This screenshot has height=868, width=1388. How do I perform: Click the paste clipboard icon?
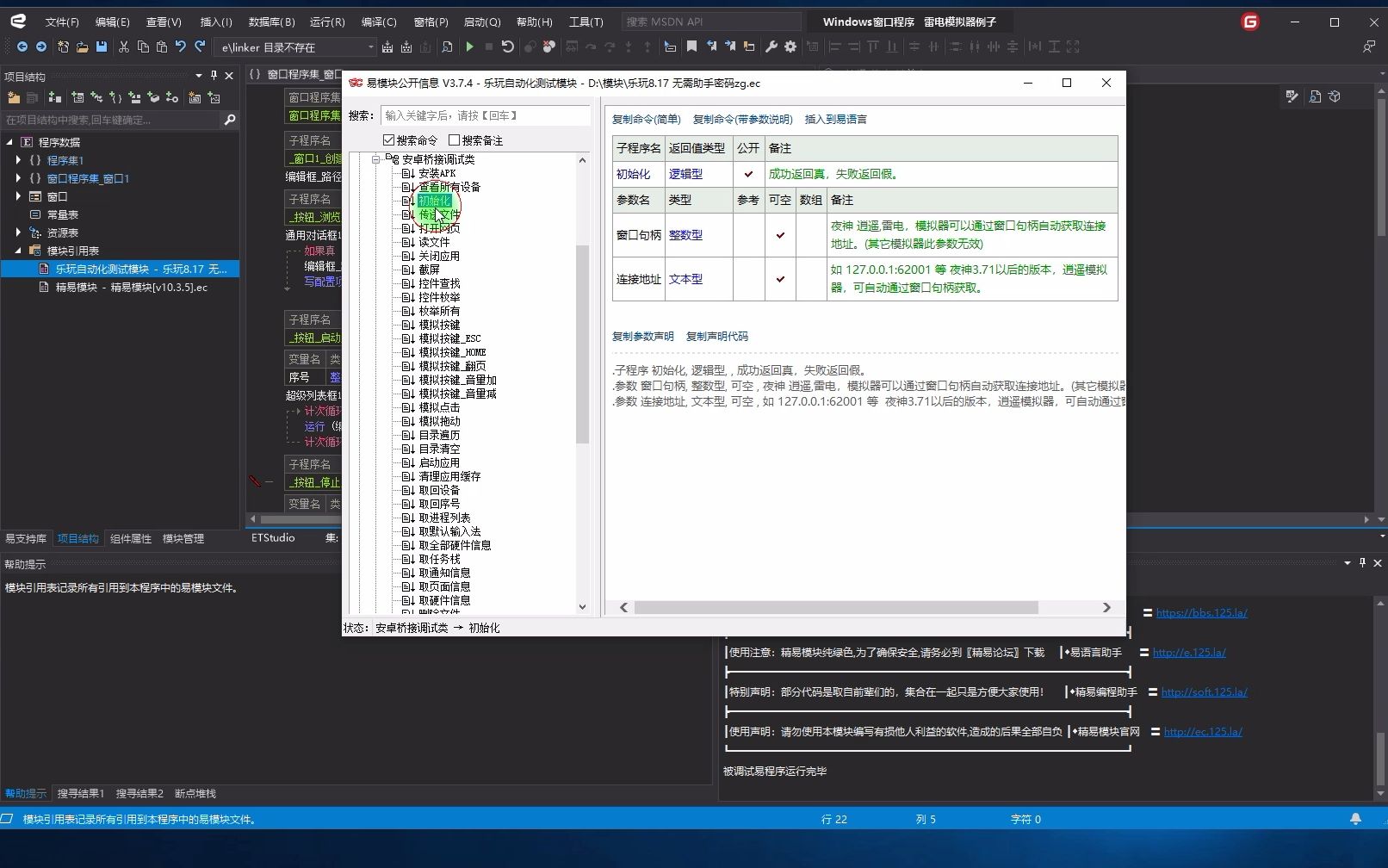(x=162, y=46)
